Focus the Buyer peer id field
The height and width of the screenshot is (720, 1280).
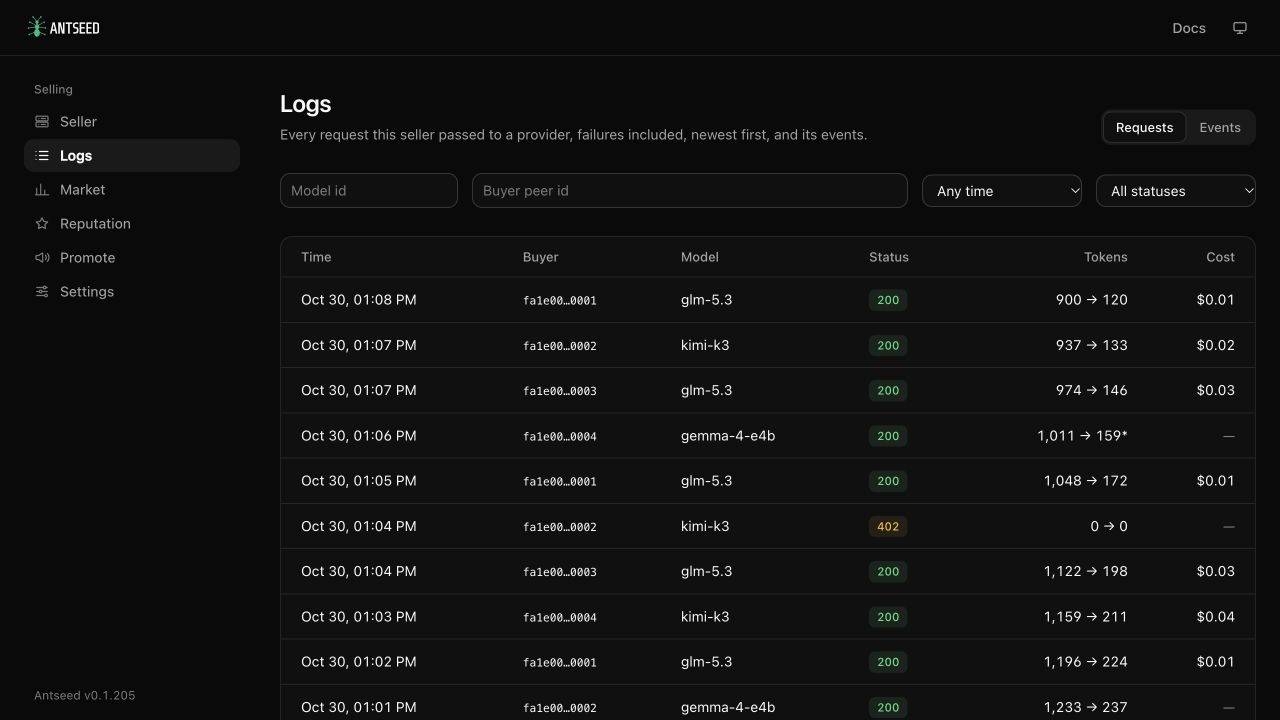click(x=690, y=191)
